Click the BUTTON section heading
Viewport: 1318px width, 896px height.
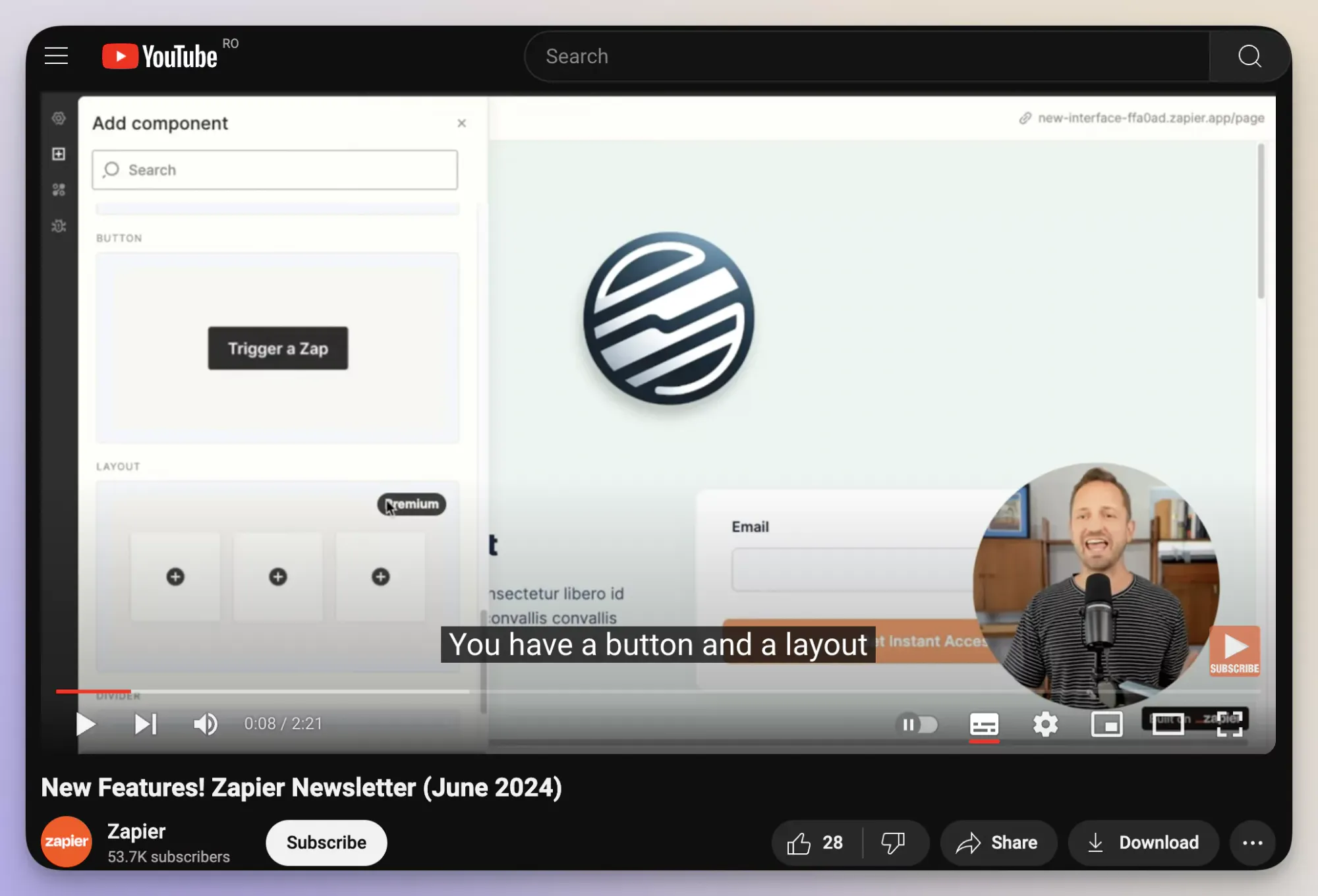[x=119, y=238]
